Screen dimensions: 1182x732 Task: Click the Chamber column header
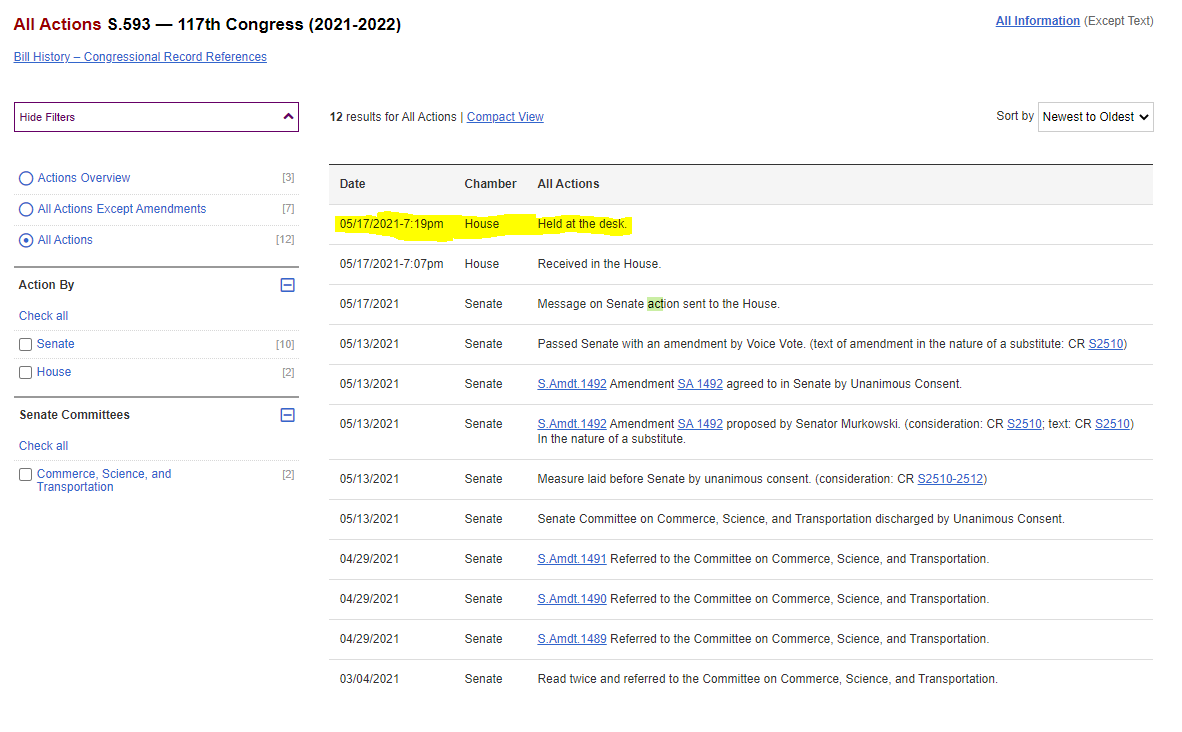click(490, 184)
